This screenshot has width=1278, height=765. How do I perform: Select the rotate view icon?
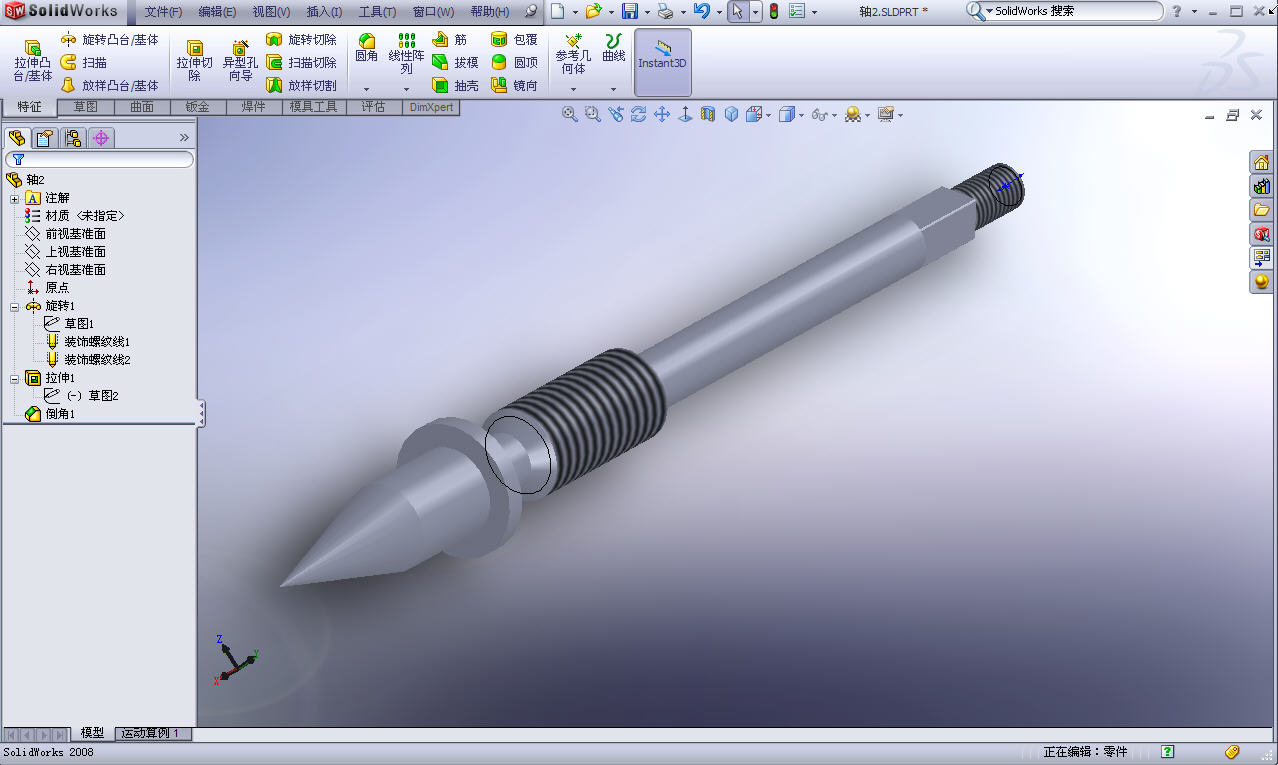638,115
